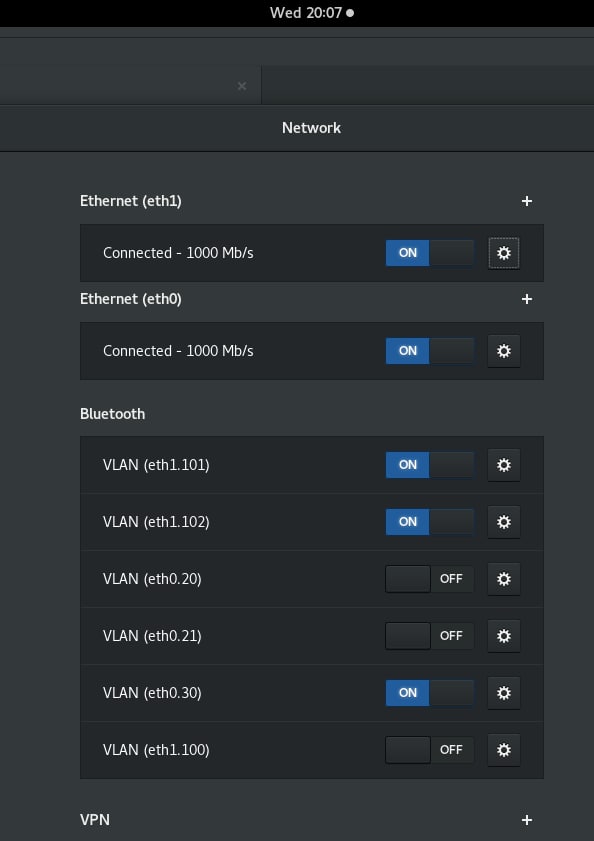This screenshot has width=594, height=841.
Task: Enable VLAN eth1.100 switch
Action: point(430,749)
